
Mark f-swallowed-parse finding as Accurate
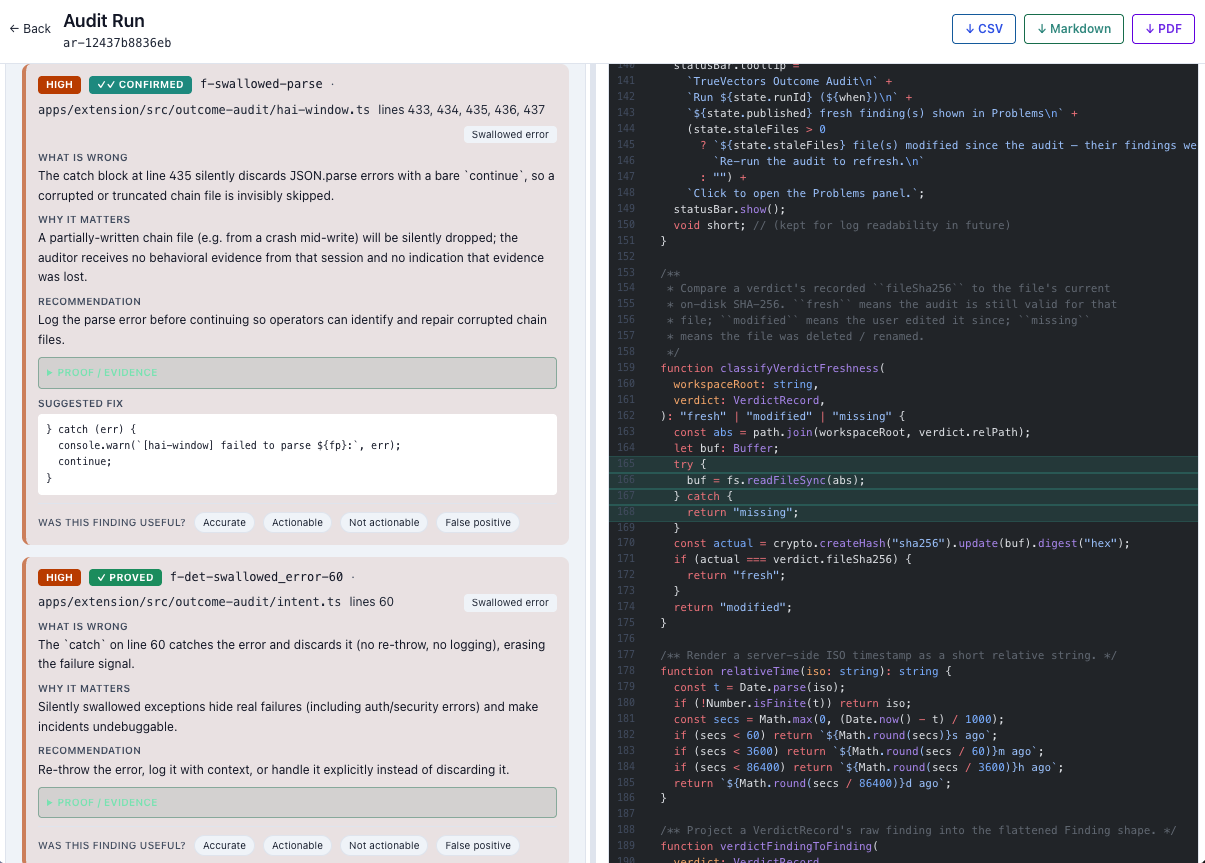coord(224,523)
